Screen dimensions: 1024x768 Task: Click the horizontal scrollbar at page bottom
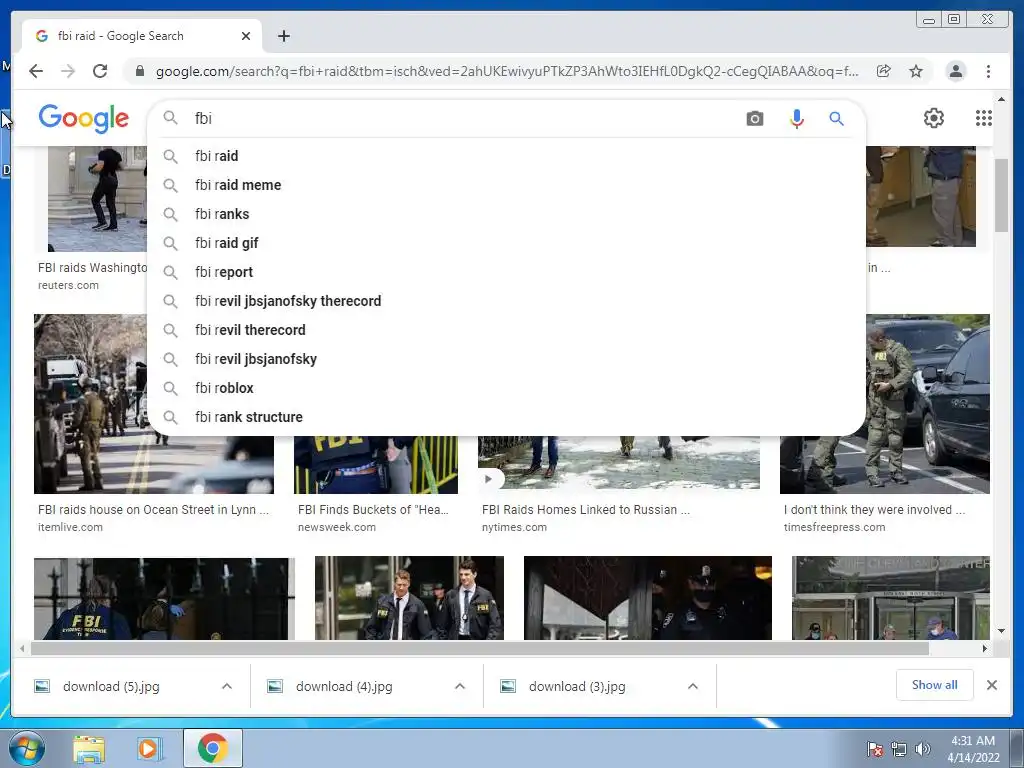pyautogui.click(x=480, y=648)
